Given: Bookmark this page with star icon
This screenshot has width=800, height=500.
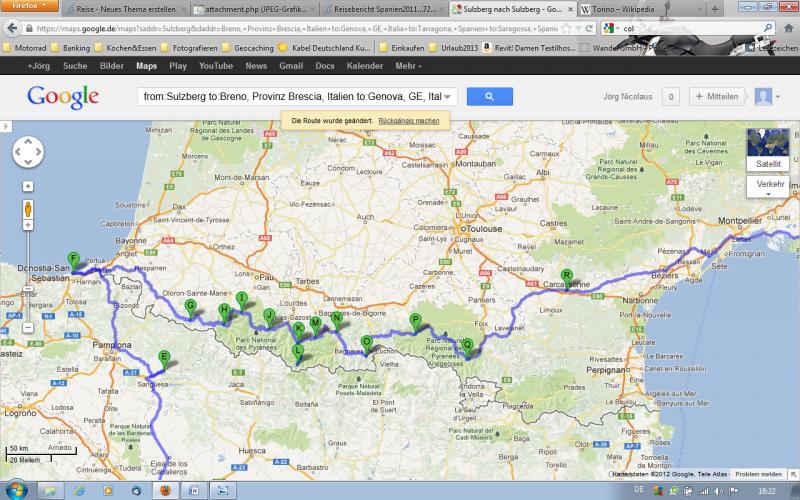Looking at the screenshot, I should (x=566, y=29).
